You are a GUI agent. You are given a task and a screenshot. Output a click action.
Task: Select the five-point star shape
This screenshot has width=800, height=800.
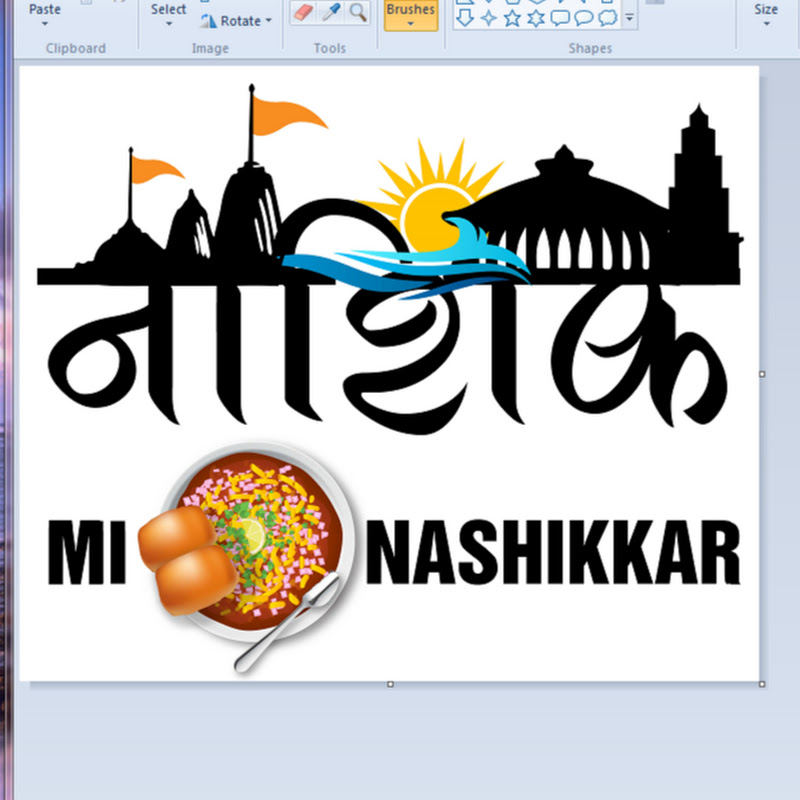coord(513,17)
